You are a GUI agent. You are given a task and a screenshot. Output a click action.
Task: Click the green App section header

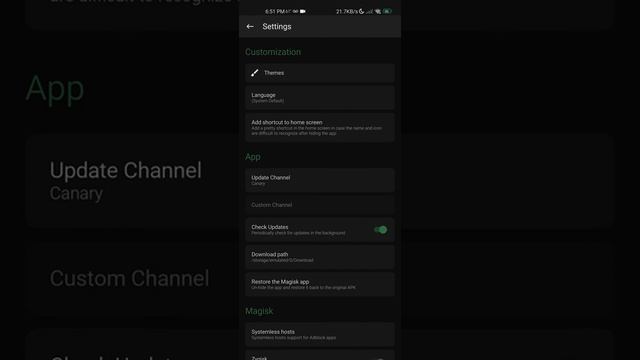click(253, 157)
